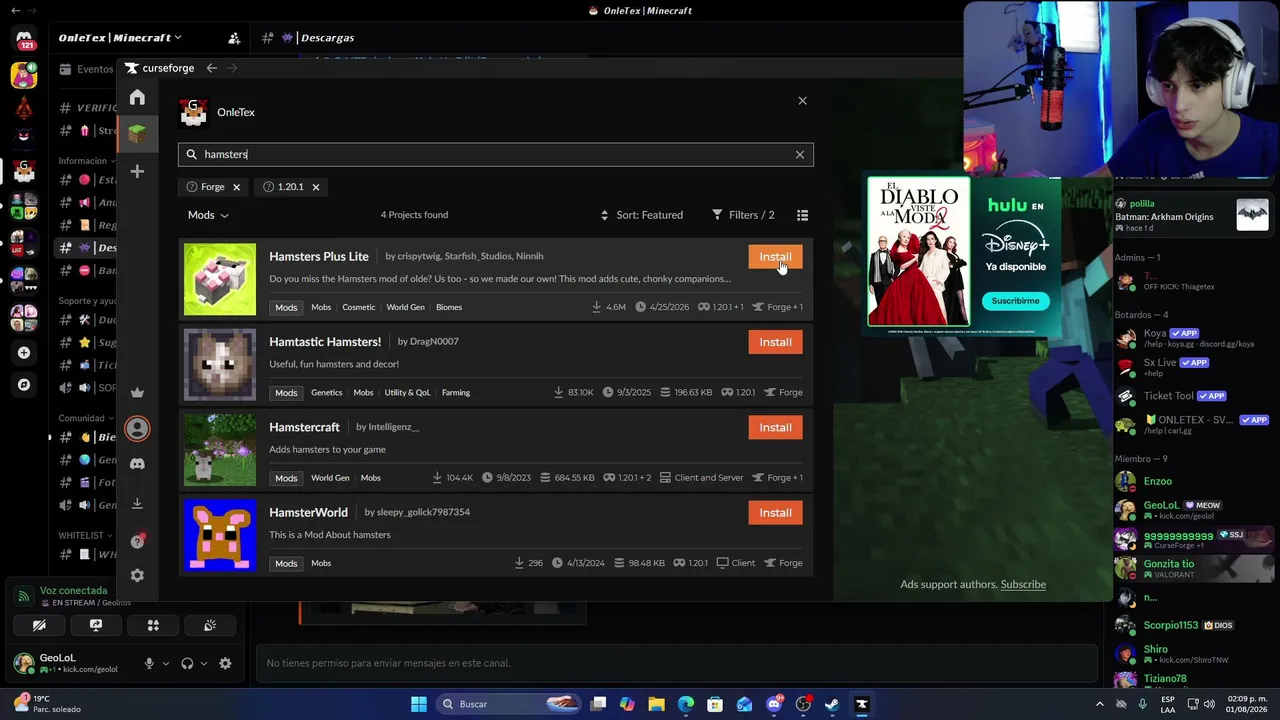The height and width of the screenshot is (720, 1280).
Task: Open the crown premium icon in CurseForge sidebar
Action: [x=137, y=392]
